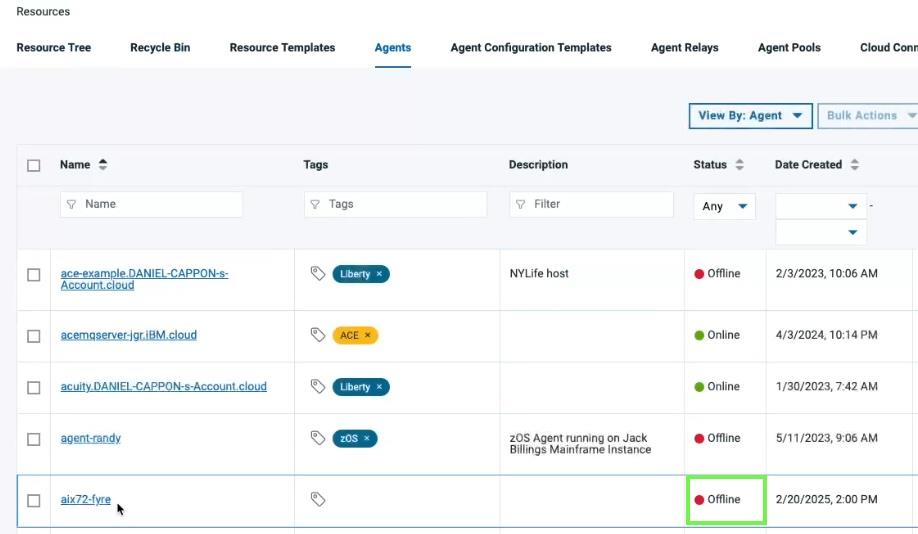Expand the Status filter Any dropdown
This screenshot has width=918, height=534.
pos(724,206)
